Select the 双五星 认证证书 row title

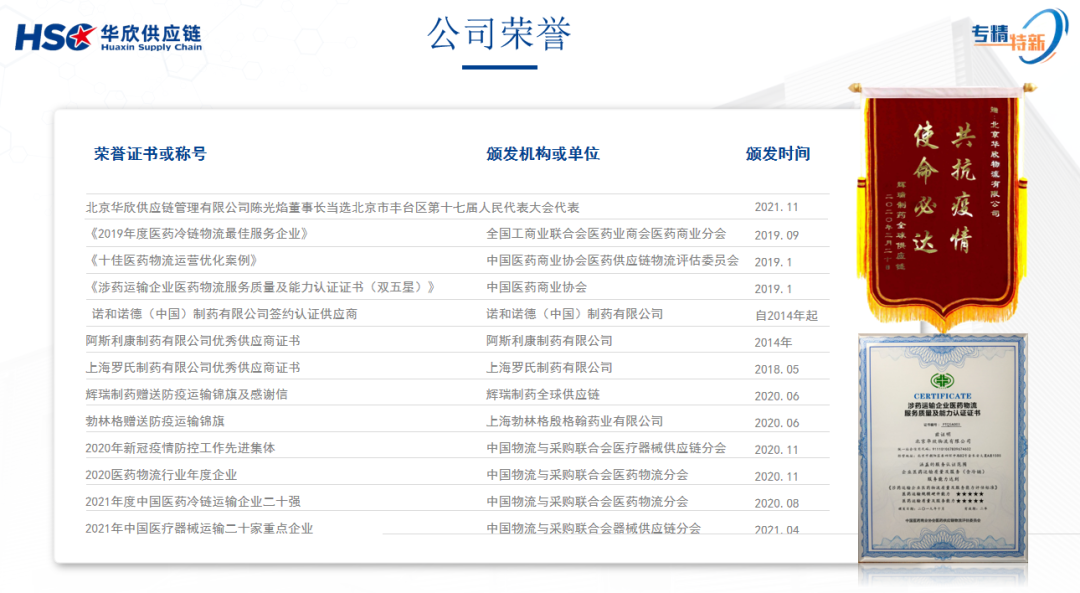coord(261,288)
